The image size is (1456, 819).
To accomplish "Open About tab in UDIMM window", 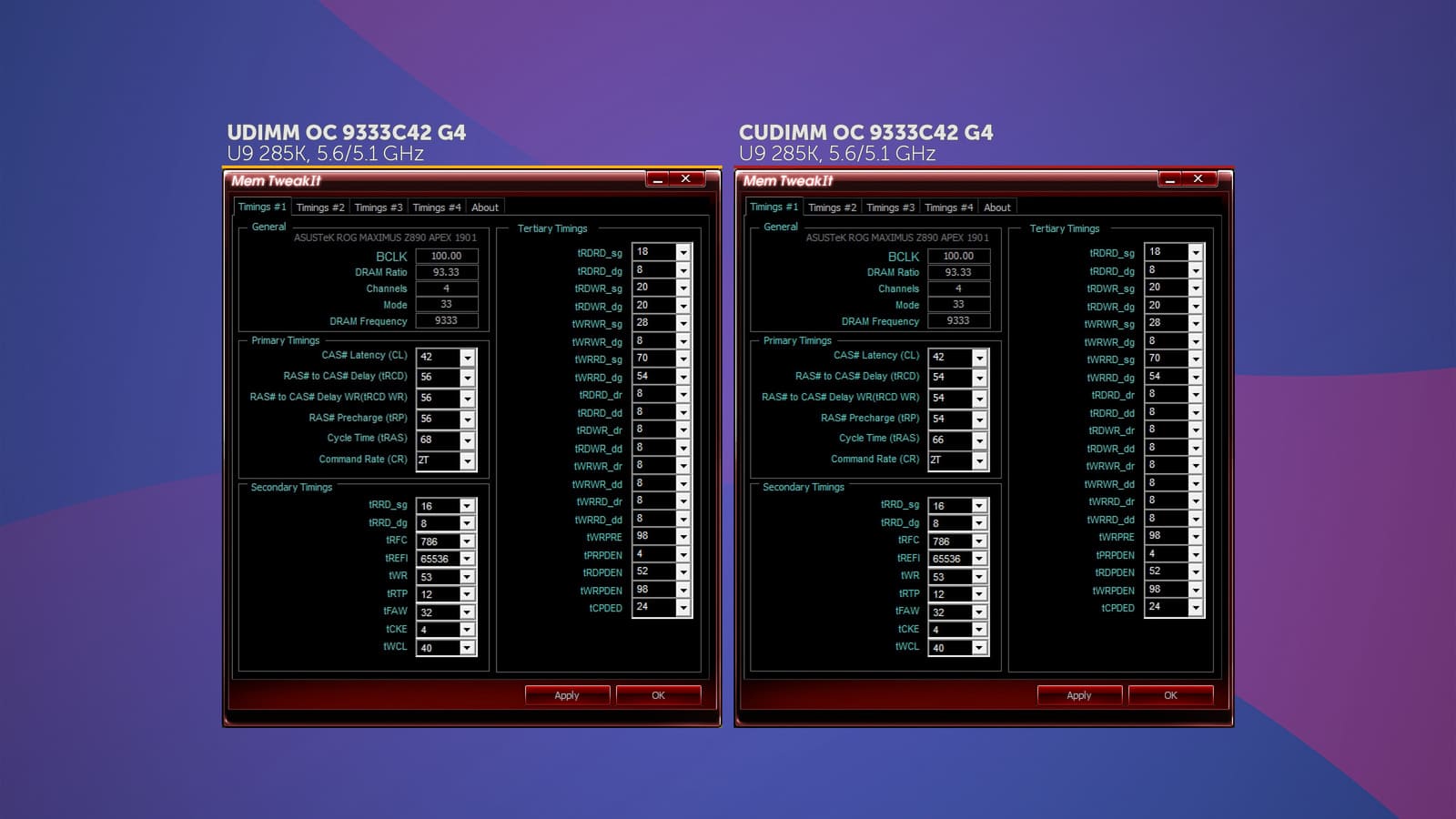I will pos(485,207).
